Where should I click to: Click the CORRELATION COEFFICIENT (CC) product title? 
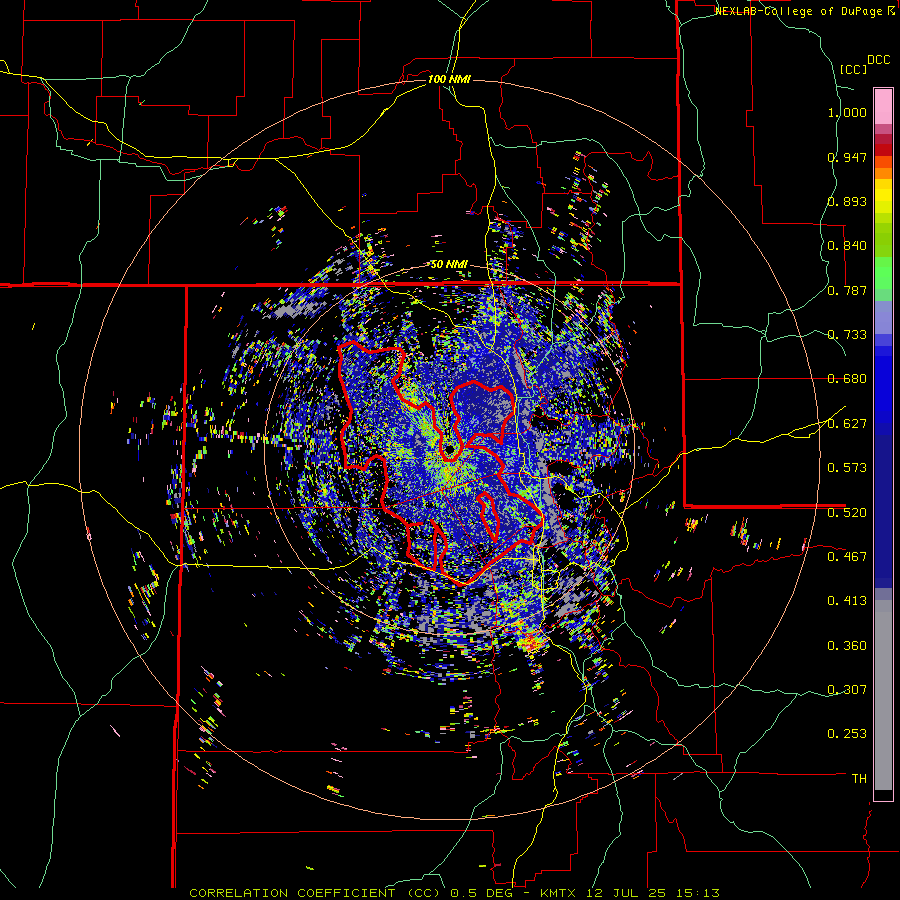pos(315,893)
